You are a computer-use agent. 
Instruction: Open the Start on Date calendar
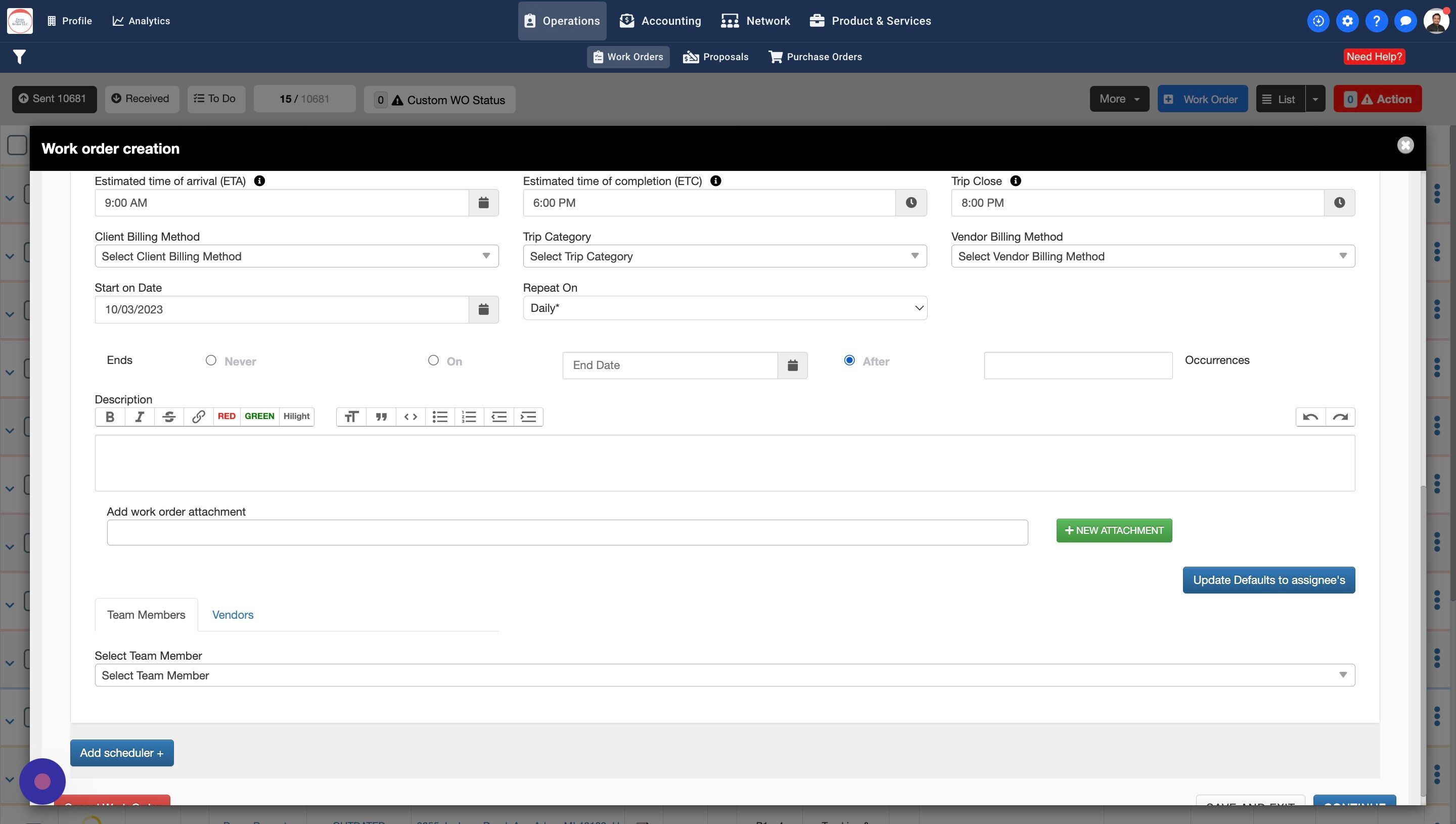point(483,309)
